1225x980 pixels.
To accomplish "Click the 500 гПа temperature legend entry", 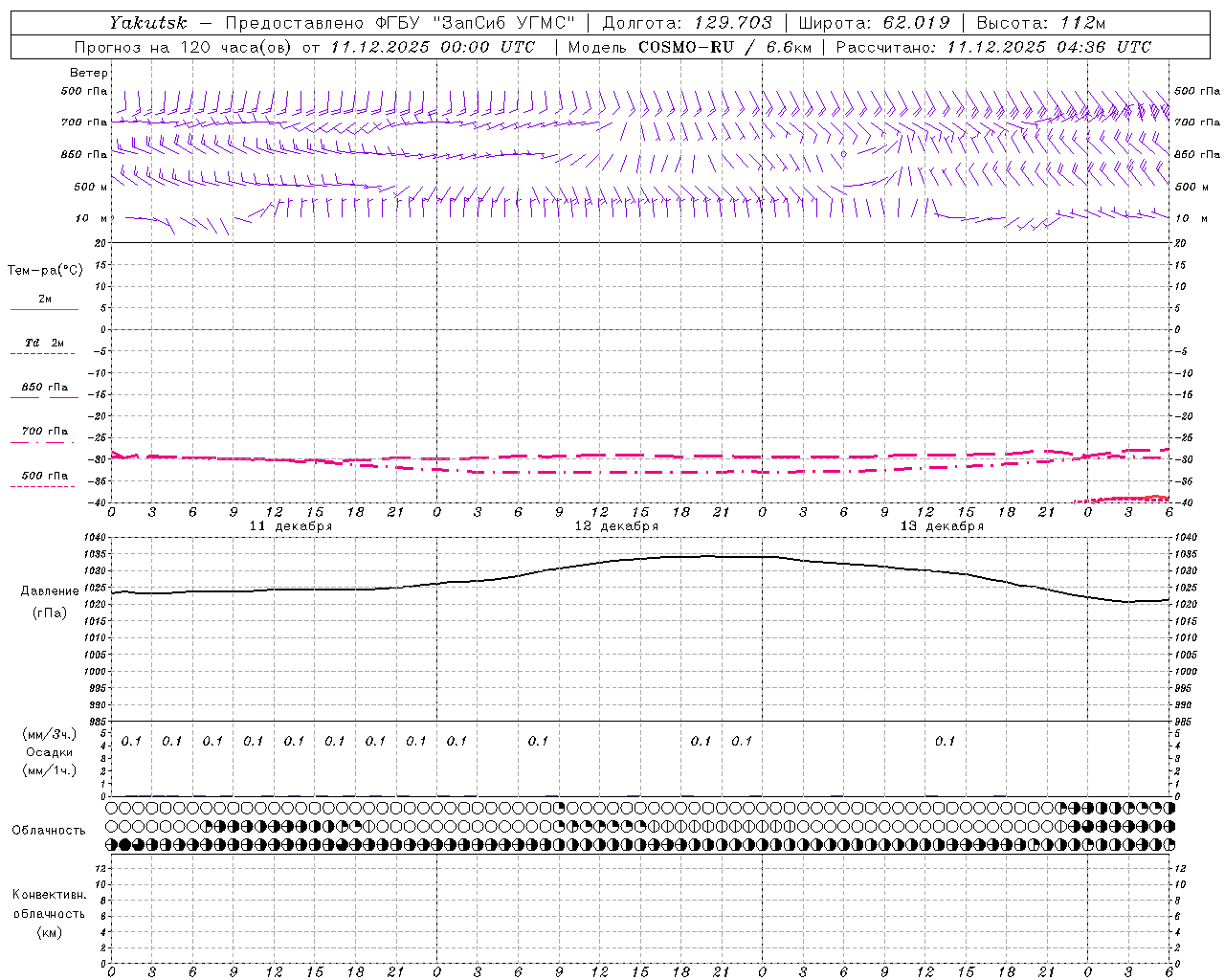I will coord(44,476).
